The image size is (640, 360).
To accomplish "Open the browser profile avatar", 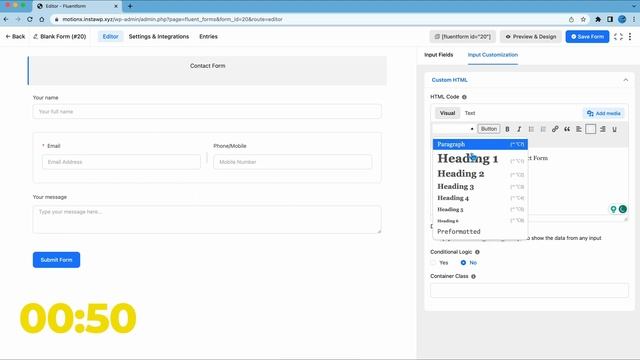I will [x=622, y=19].
